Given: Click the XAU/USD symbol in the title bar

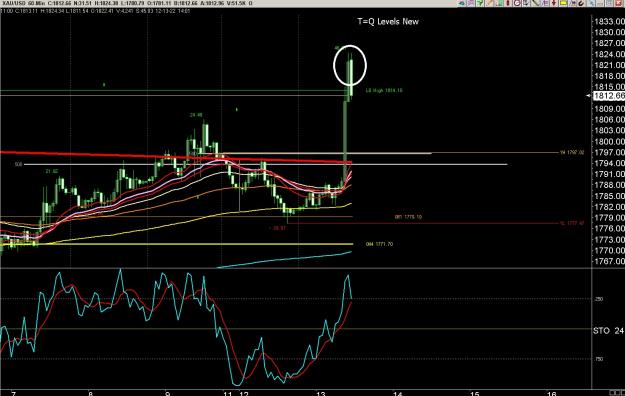Looking at the screenshot, I should tap(13, 3).
